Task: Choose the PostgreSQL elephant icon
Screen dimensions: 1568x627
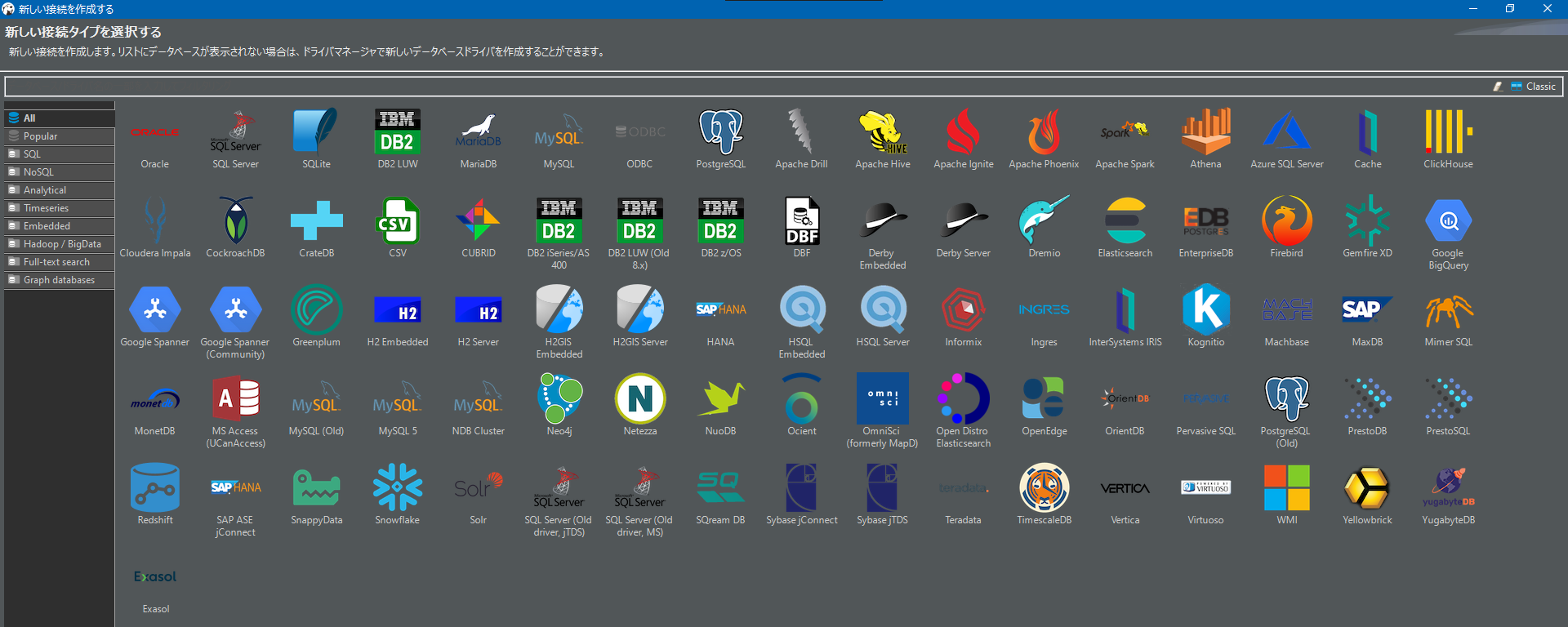Action: point(720,132)
